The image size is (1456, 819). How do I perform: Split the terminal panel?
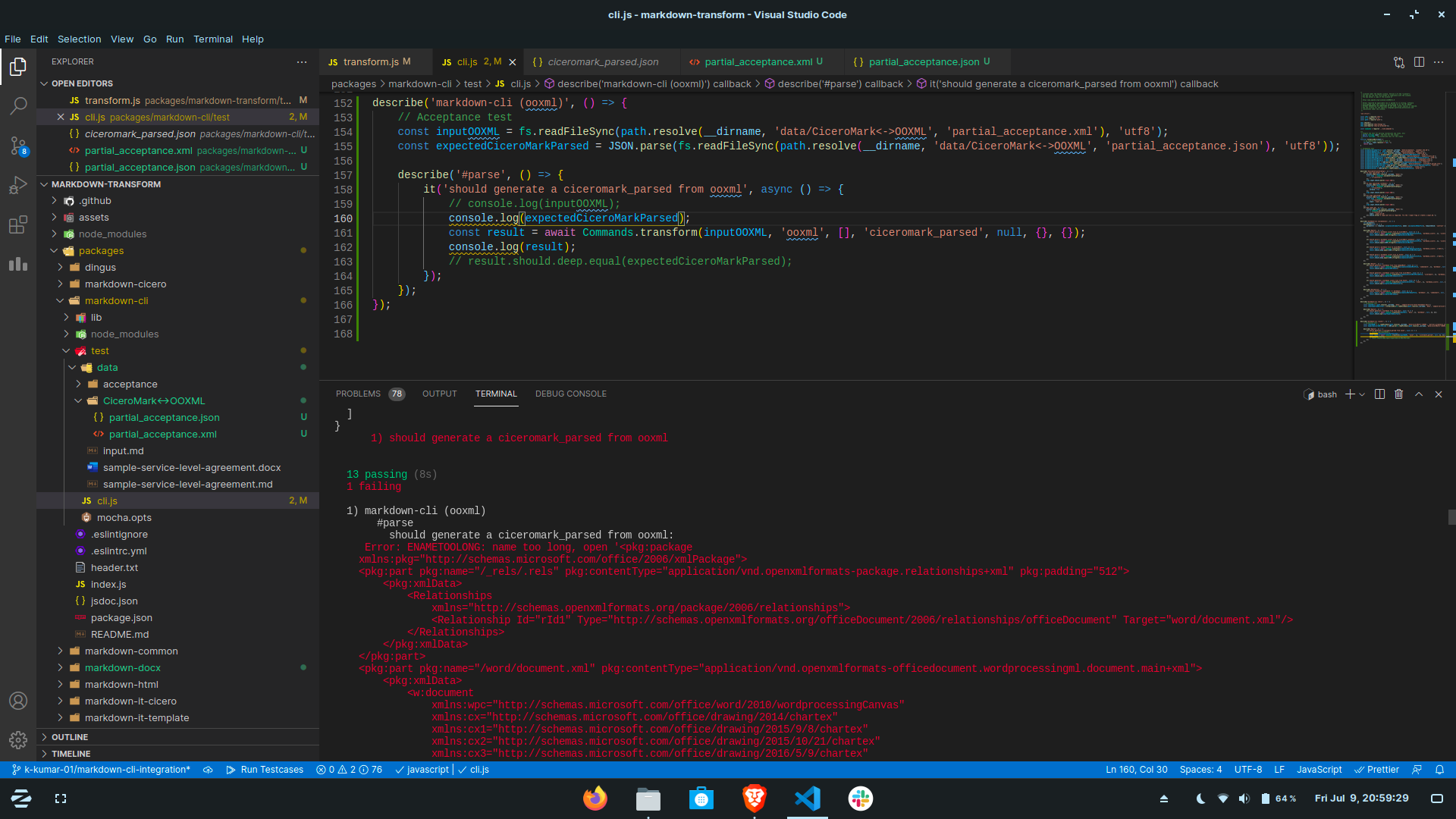(x=1379, y=394)
